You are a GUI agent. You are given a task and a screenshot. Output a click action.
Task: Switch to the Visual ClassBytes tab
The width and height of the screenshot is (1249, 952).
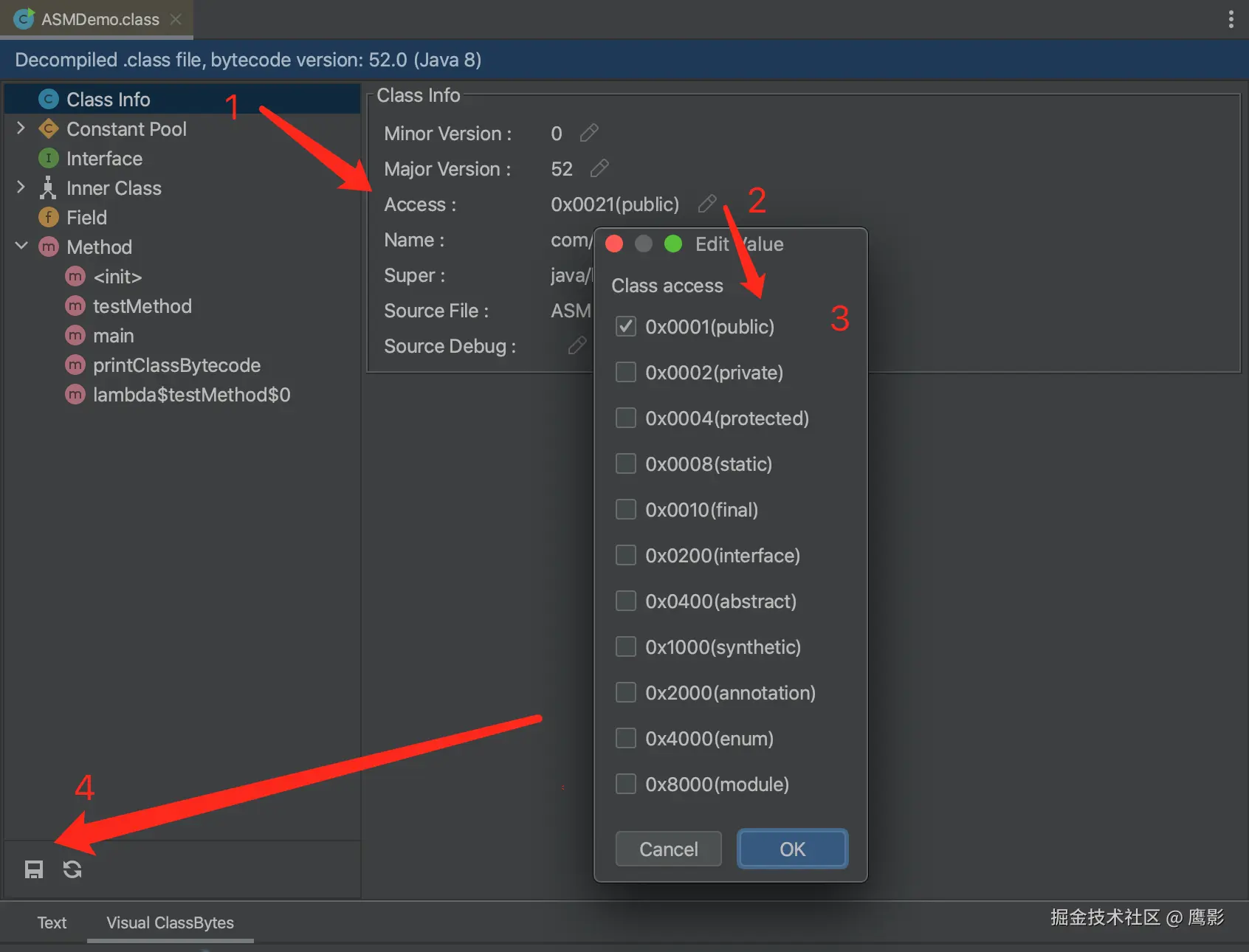pyautogui.click(x=170, y=922)
